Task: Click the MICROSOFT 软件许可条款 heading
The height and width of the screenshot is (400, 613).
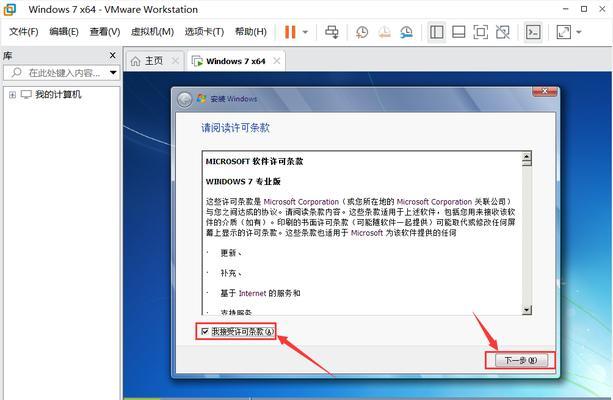Action: tap(255, 161)
